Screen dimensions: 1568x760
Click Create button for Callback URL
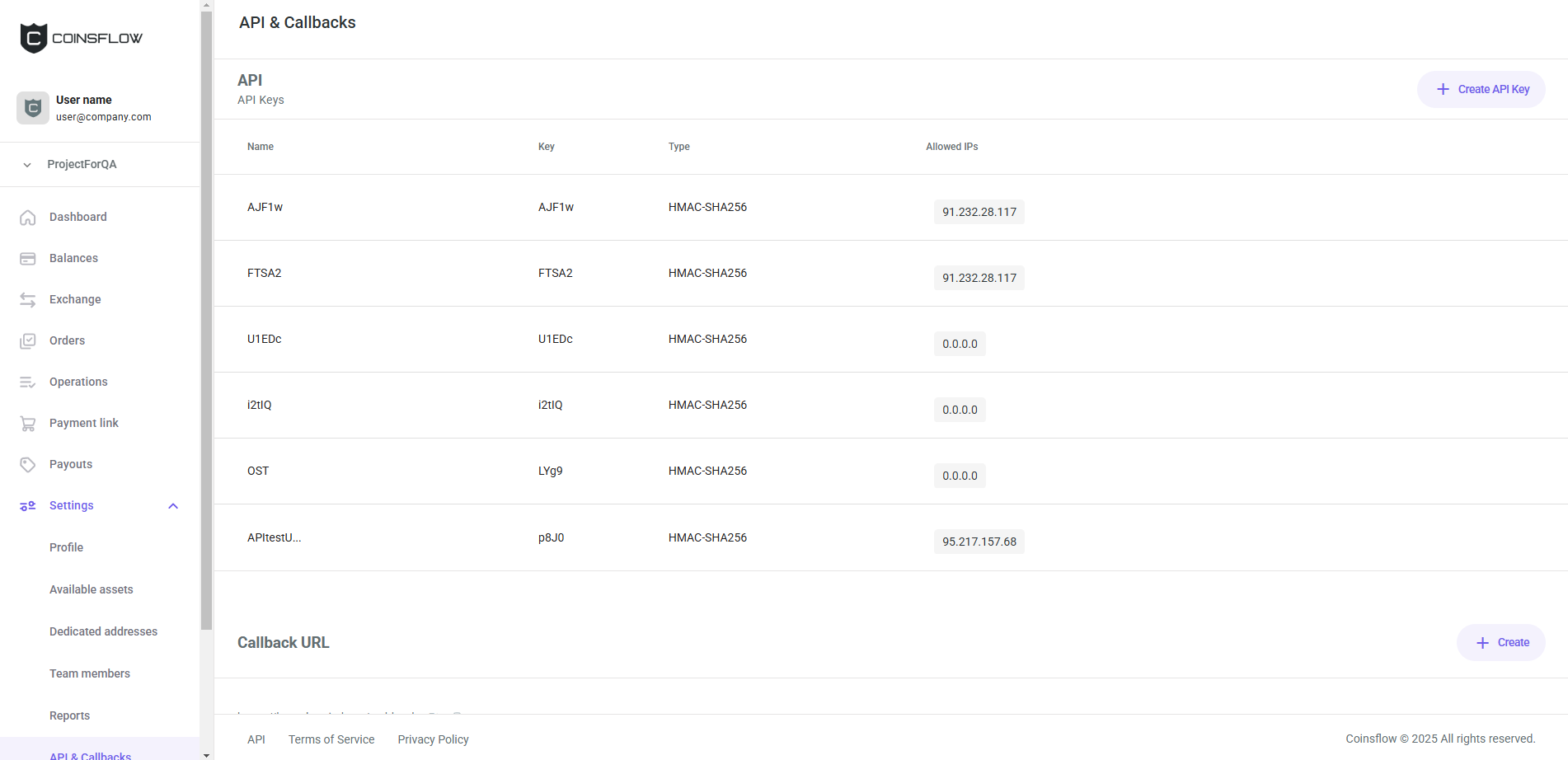(x=1500, y=643)
